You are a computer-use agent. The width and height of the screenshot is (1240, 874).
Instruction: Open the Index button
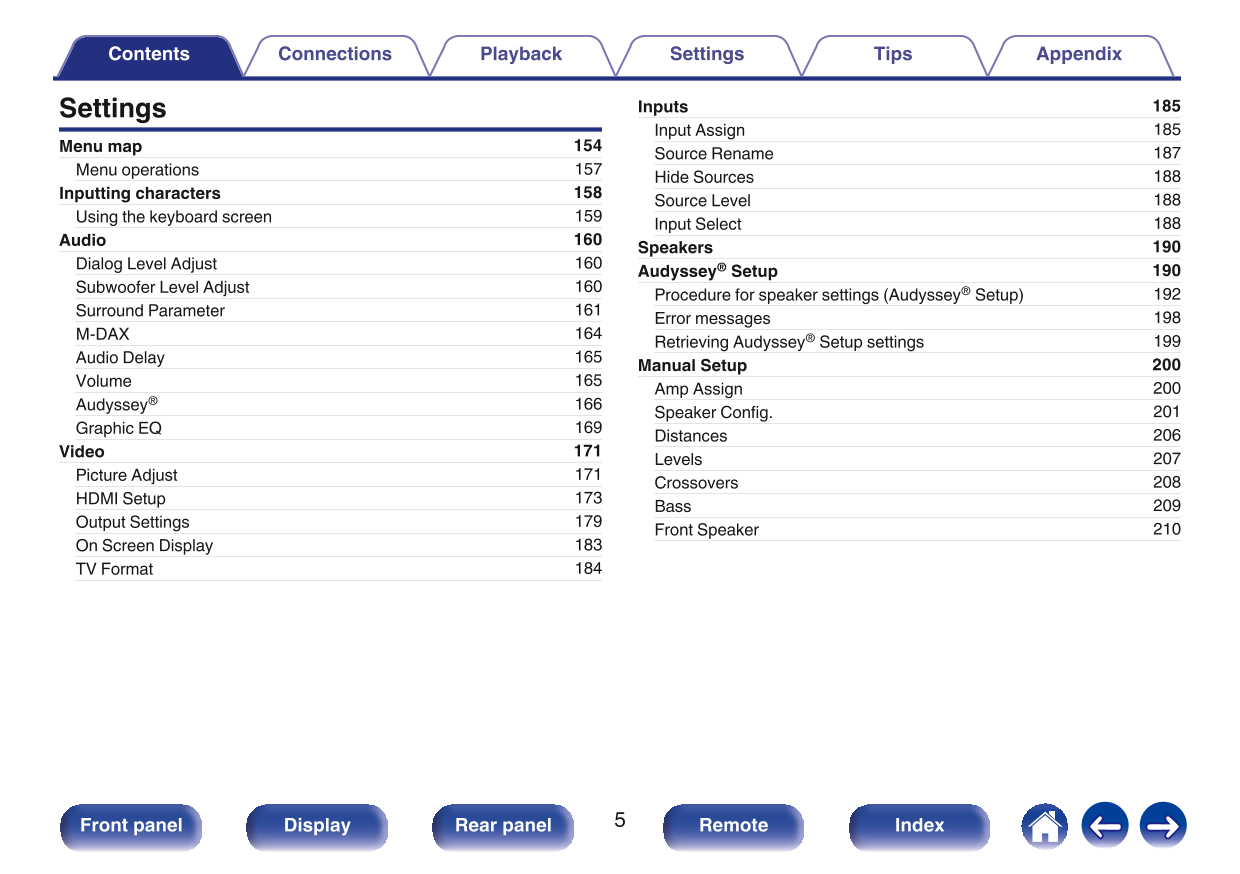coord(919,826)
